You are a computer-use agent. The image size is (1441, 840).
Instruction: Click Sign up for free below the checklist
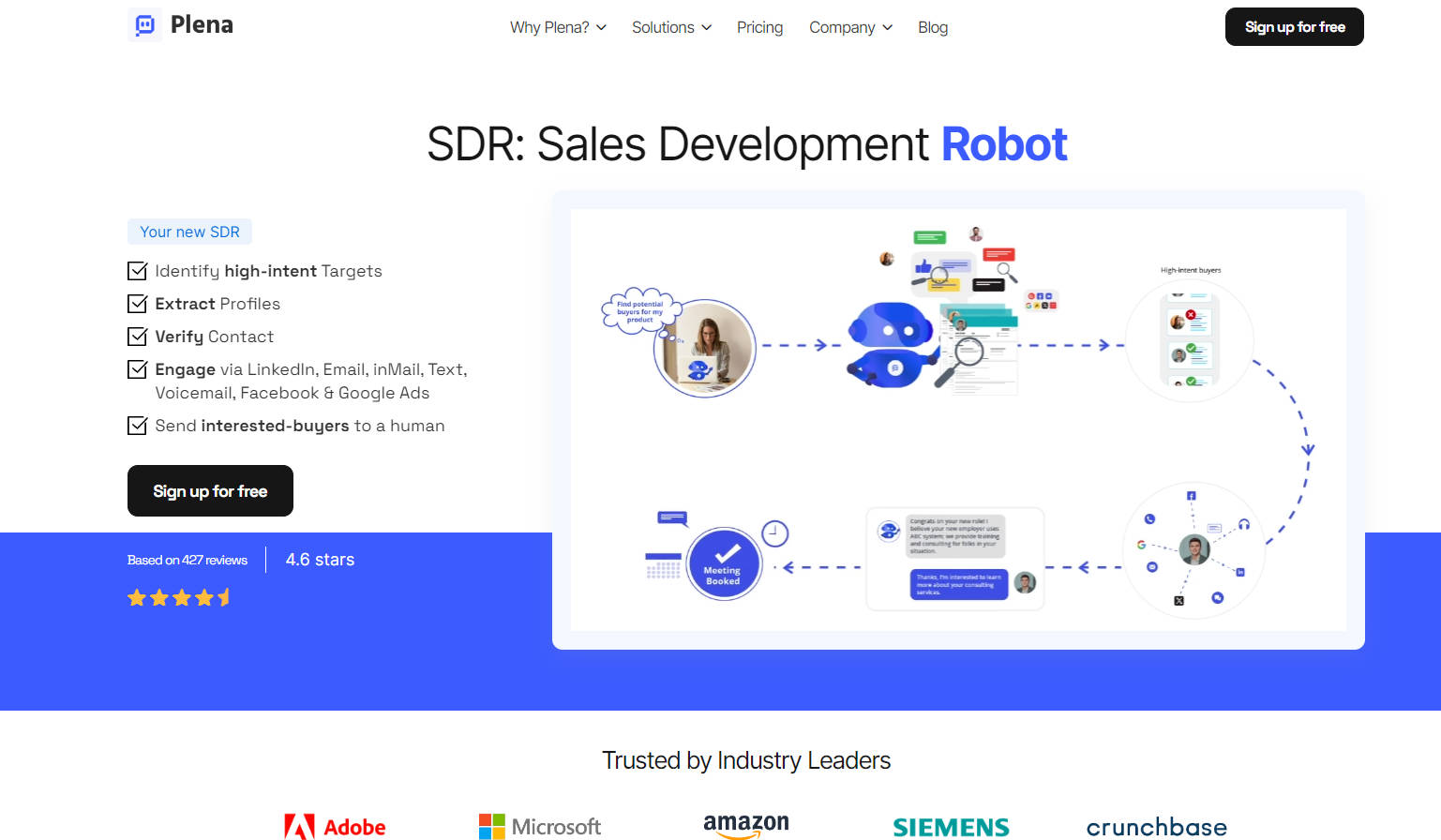[x=210, y=491]
